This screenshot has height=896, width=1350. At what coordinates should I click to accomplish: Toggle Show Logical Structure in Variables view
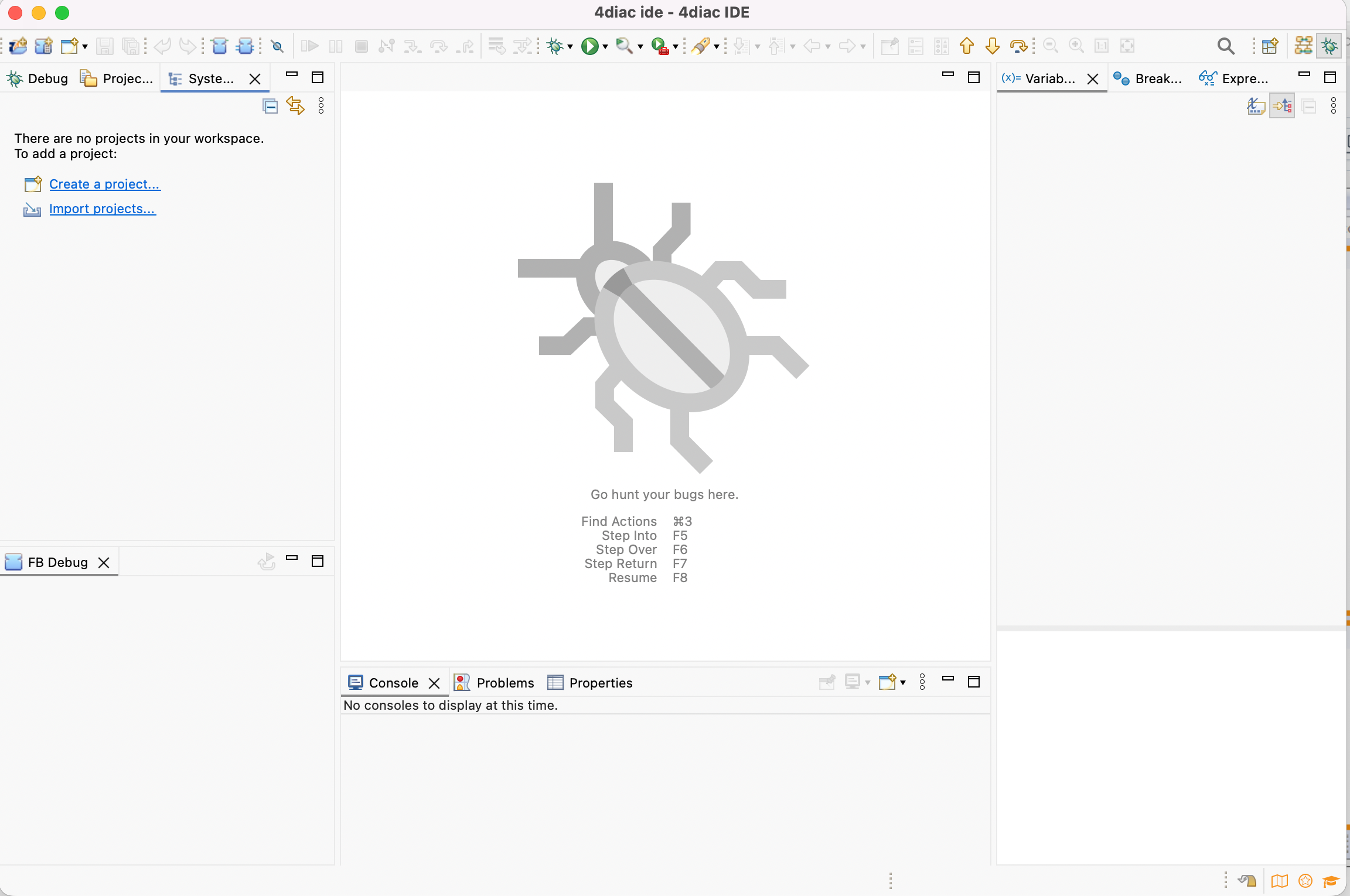[x=1282, y=106]
